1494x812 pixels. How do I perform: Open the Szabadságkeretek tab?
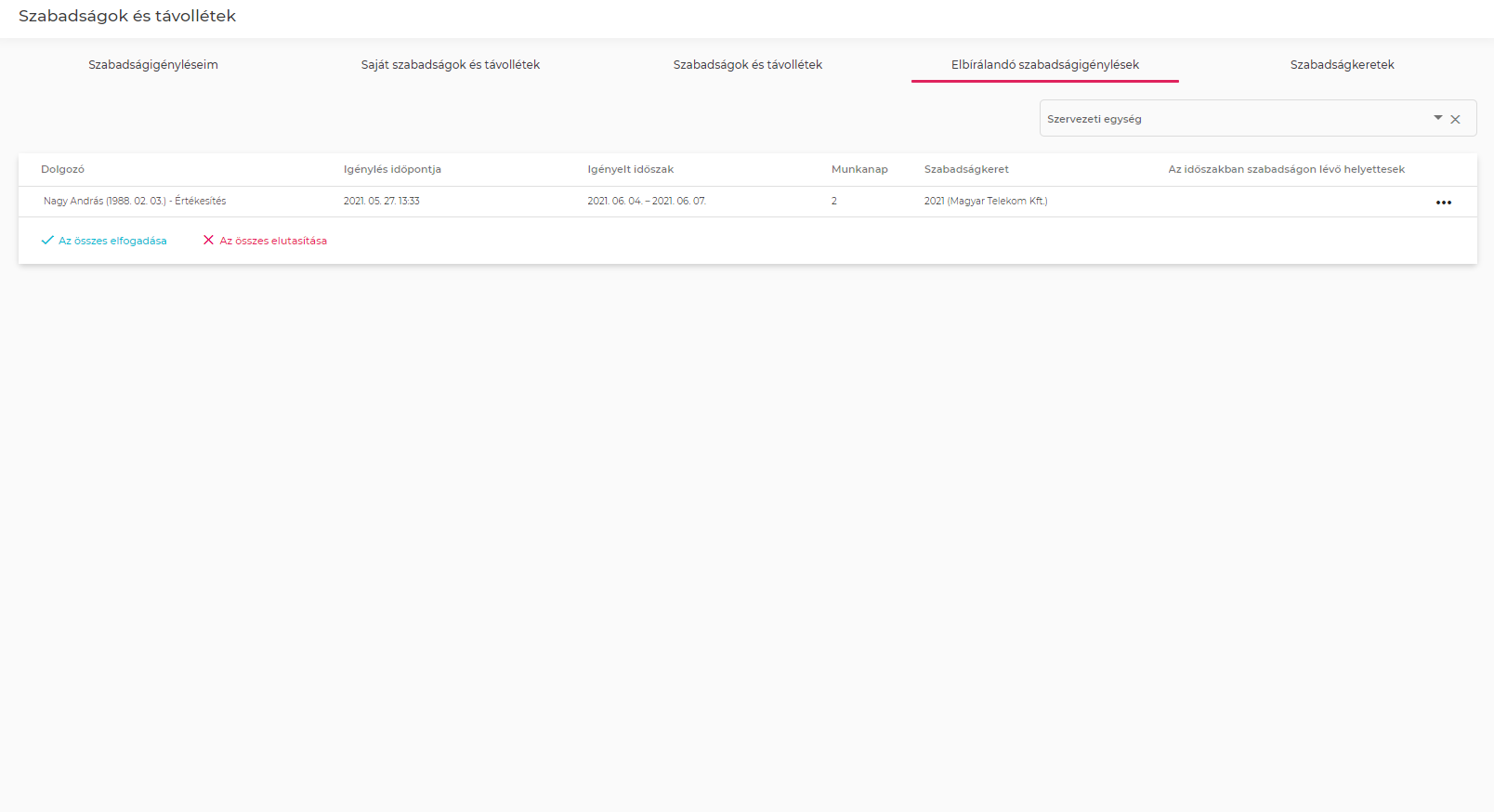tap(1342, 65)
